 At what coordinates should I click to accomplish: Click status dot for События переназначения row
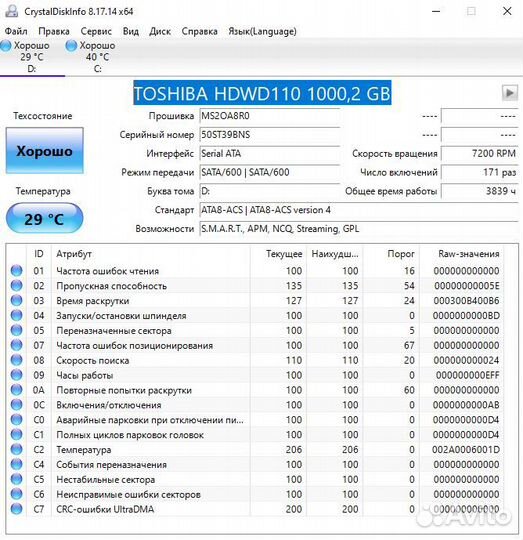click(x=16, y=464)
